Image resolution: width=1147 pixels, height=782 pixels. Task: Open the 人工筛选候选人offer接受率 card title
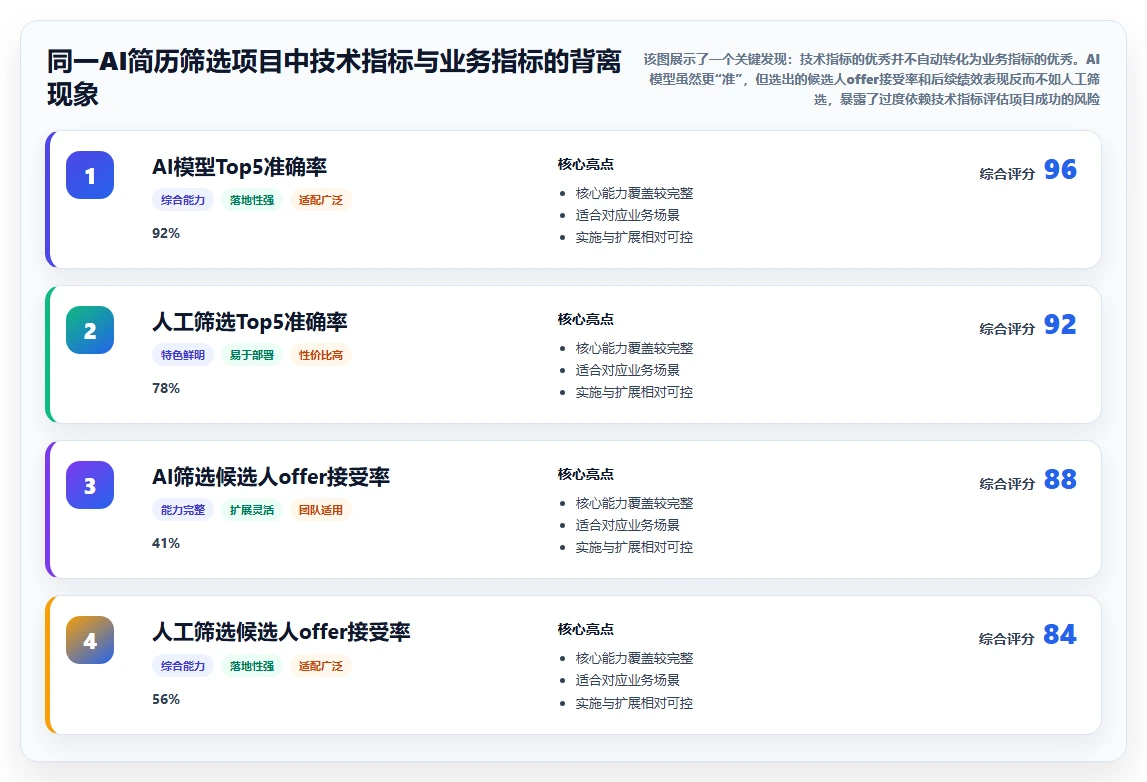(281, 633)
